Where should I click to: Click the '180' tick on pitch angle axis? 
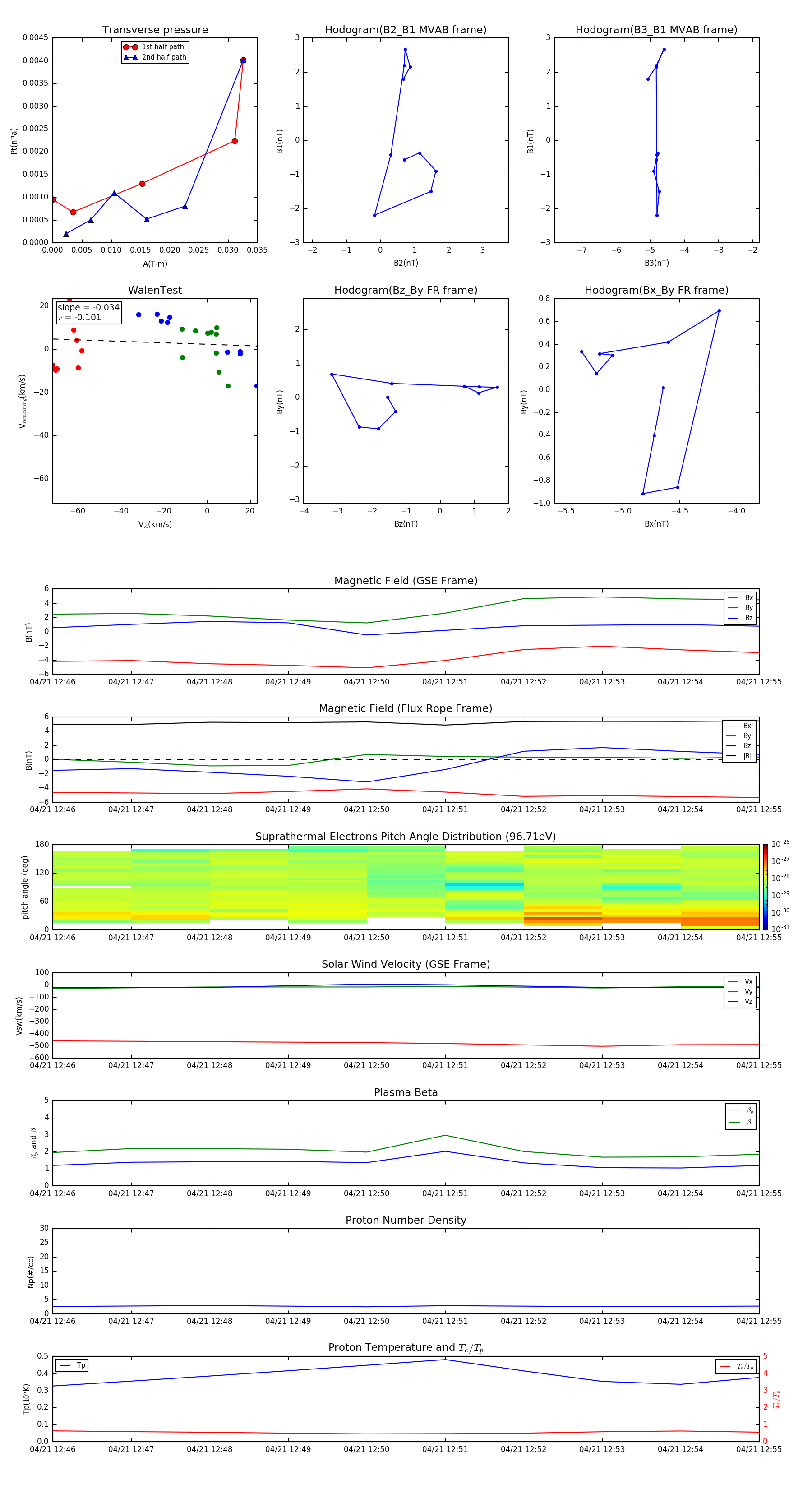[x=42, y=845]
